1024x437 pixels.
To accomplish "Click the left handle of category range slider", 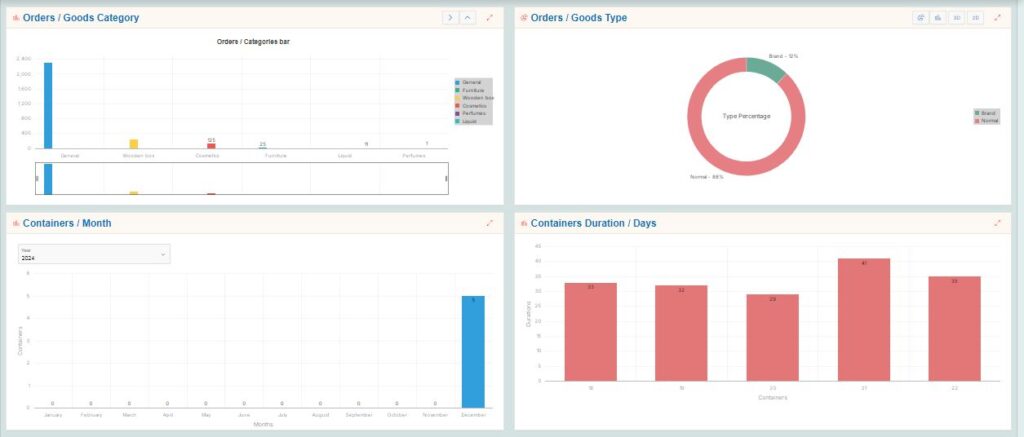I will click(37, 178).
